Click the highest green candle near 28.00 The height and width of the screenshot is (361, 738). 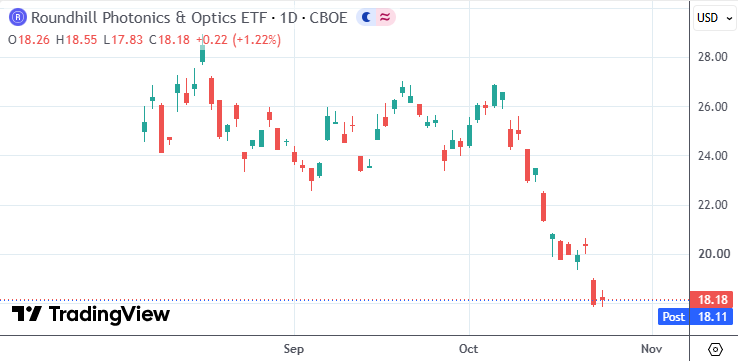click(x=202, y=53)
